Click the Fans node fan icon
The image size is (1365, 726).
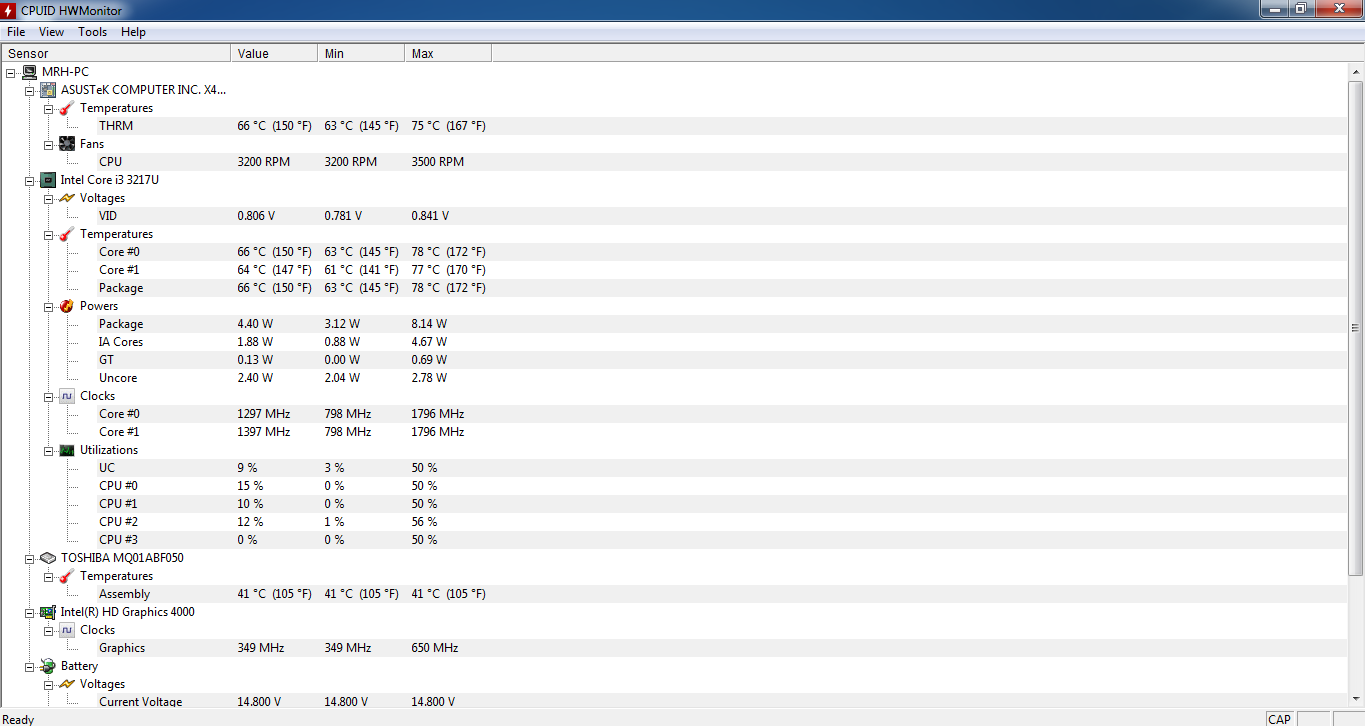coord(67,144)
